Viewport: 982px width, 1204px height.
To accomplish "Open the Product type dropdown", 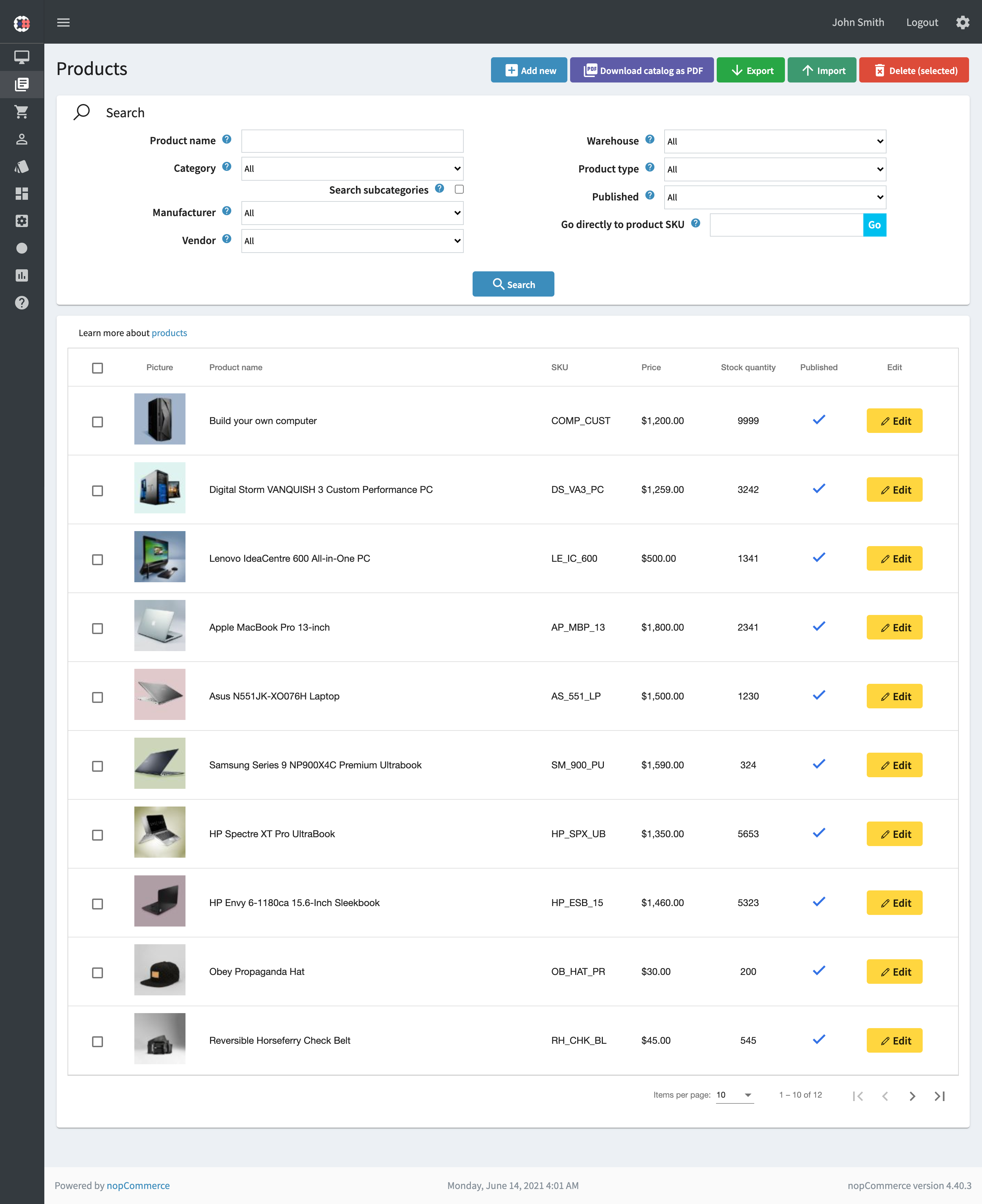I will 775,169.
